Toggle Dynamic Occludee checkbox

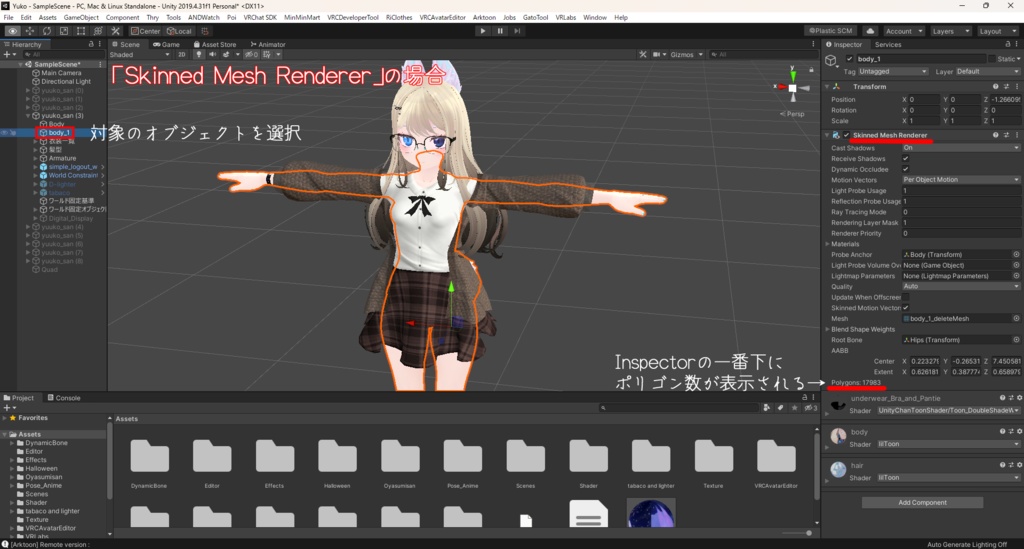pos(906,169)
